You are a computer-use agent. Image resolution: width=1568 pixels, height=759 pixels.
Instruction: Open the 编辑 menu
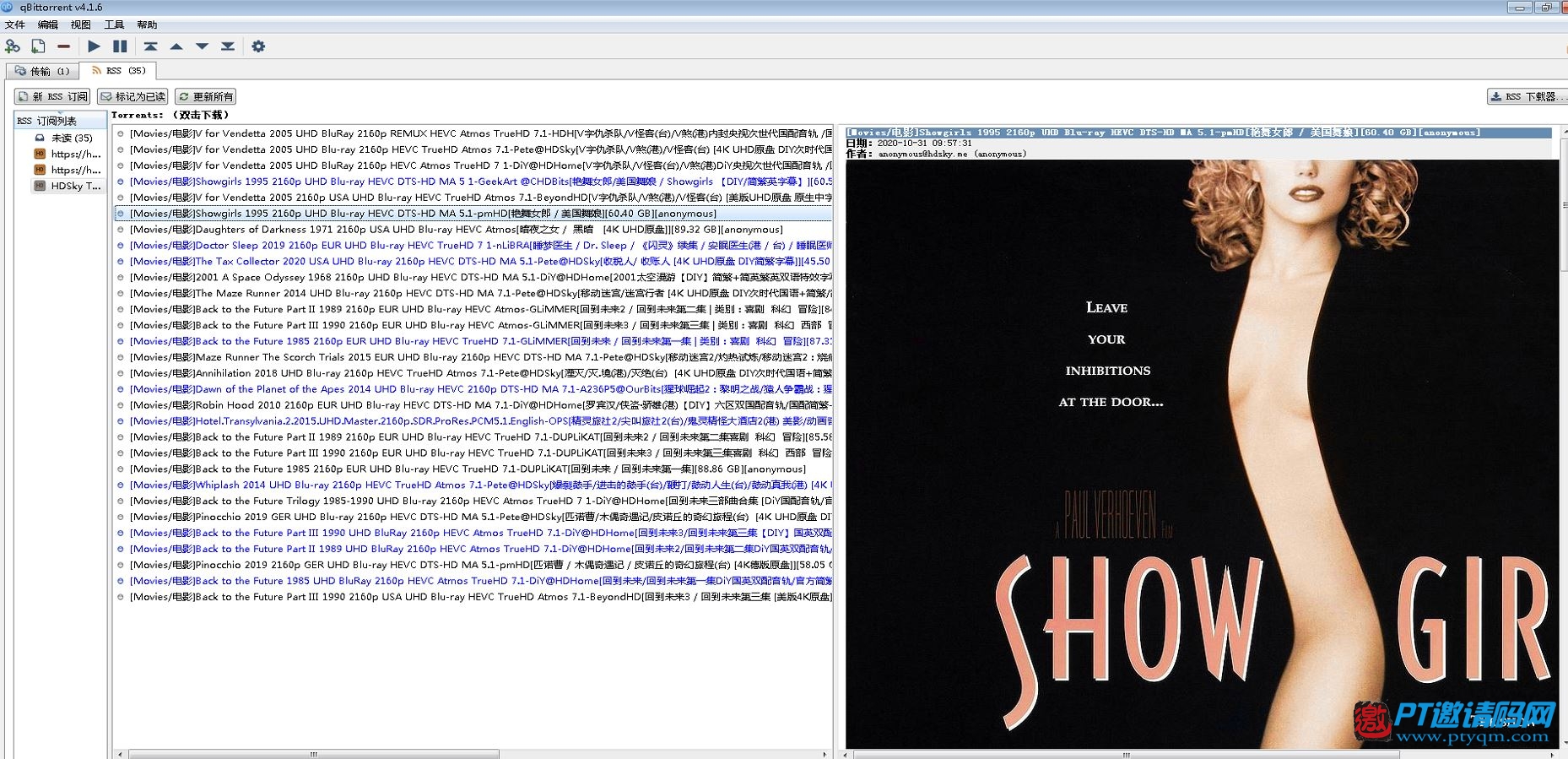pos(48,24)
